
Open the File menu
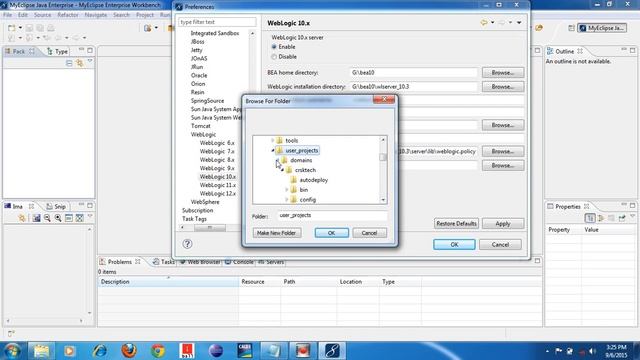[7, 15]
